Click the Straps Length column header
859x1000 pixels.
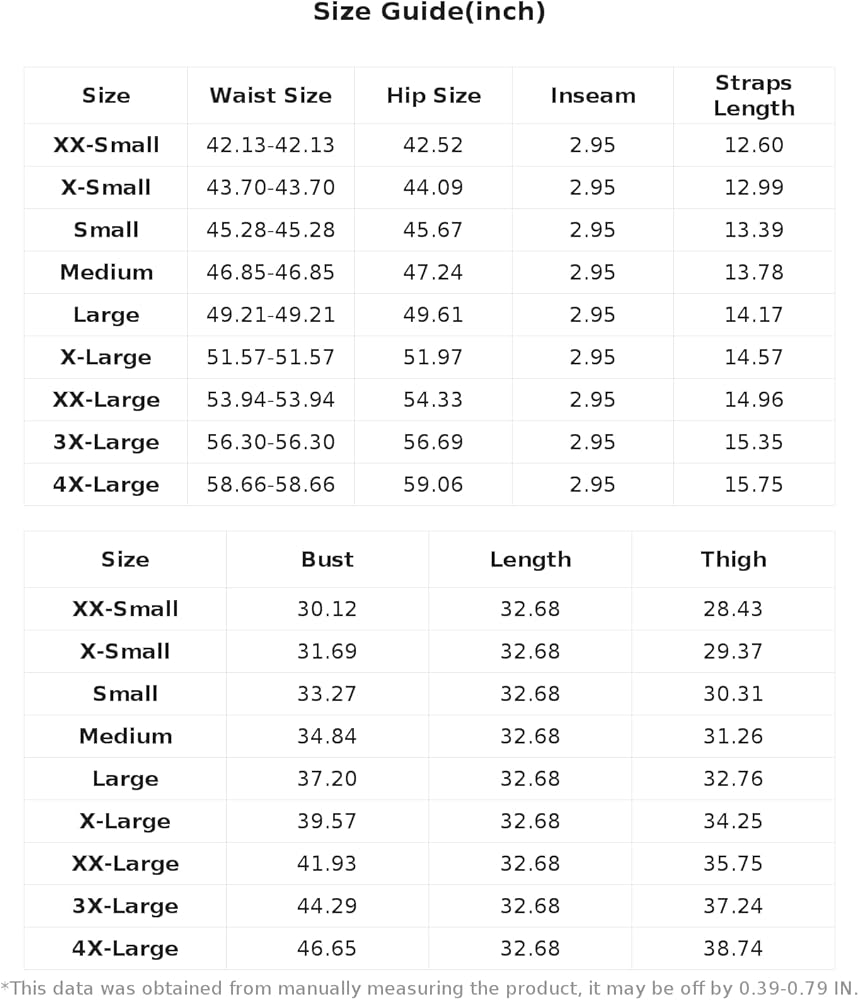(x=754, y=96)
